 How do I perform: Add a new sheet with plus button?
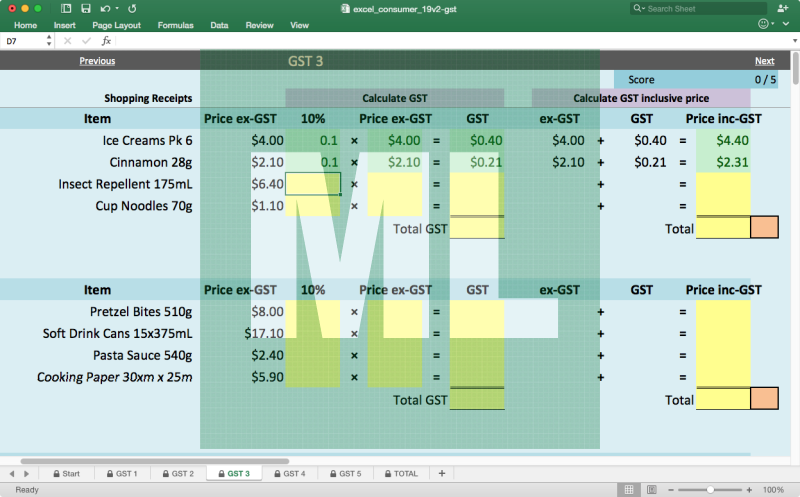(x=442, y=473)
